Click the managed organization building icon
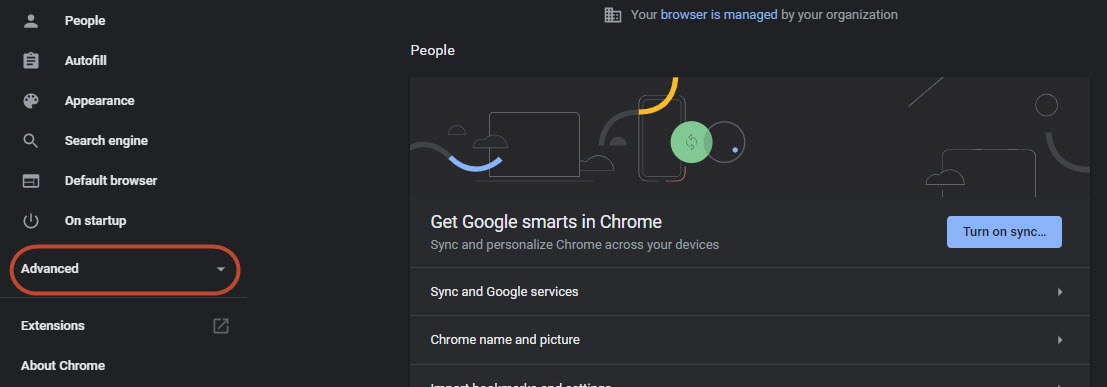The height and width of the screenshot is (387, 1107). [x=613, y=14]
